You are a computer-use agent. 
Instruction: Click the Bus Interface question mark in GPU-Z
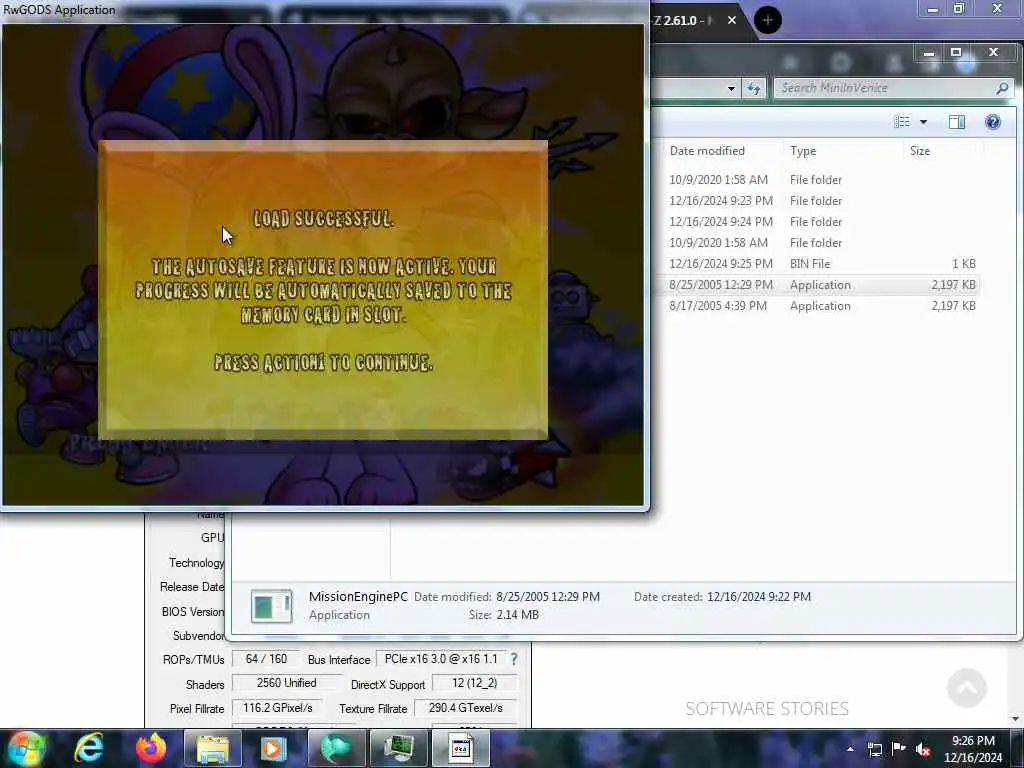coord(514,660)
